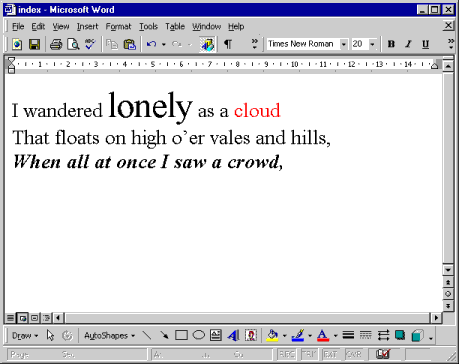Insert a Text Box from Drawing toolbar
Viewport: 459px width, 364px height.
click(x=216, y=335)
